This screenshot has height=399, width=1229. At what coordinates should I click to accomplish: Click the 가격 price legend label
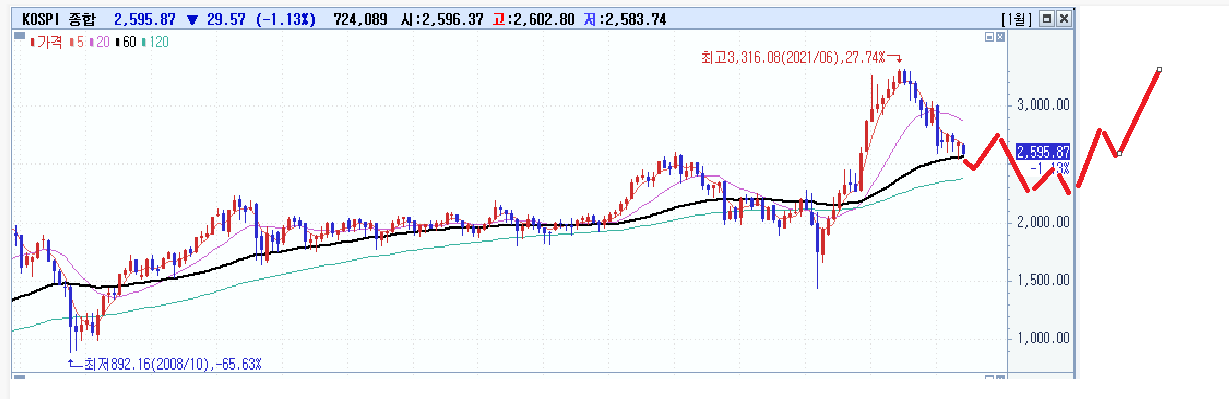point(46,42)
